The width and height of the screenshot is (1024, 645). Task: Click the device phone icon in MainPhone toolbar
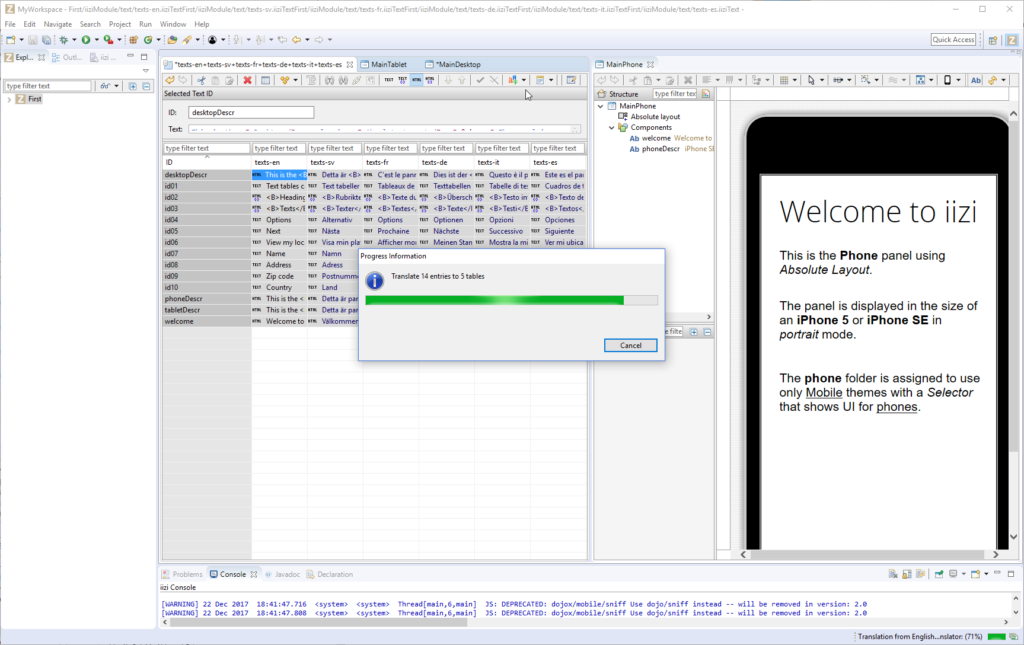[x=946, y=80]
